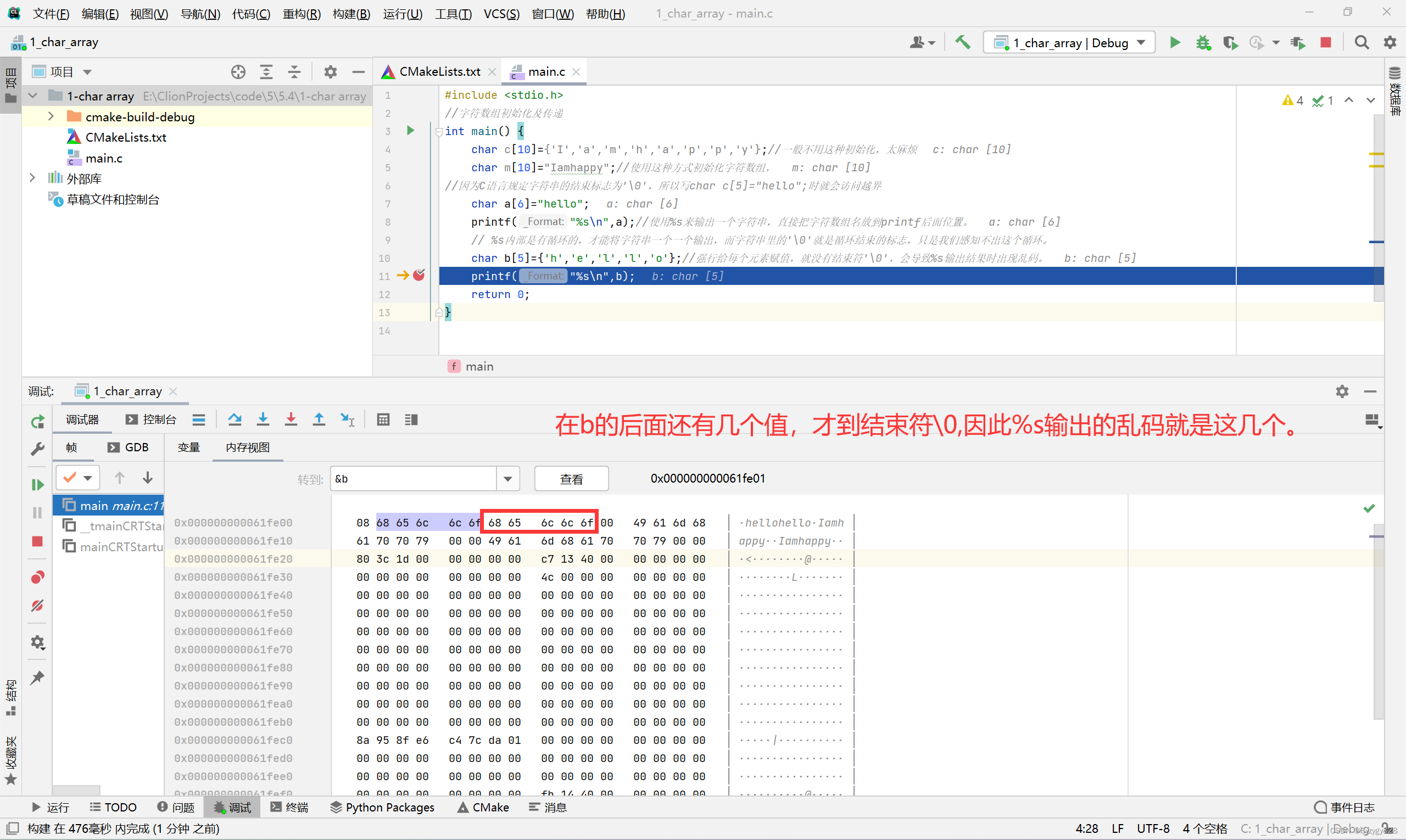Toggle mute breakpoints icon
The height and width of the screenshot is (840, 1406).
(x=37, y=606)
